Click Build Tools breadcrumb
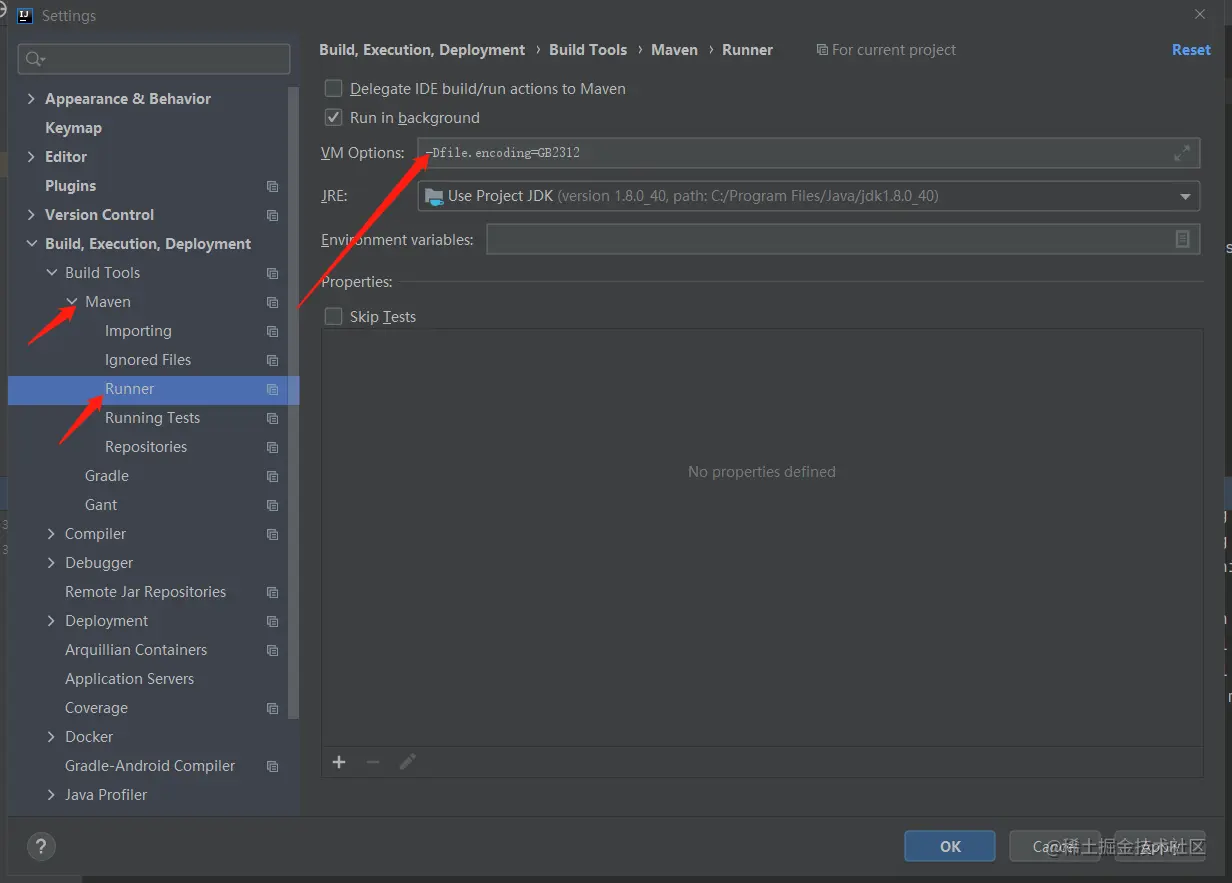Screen dimensions: 1232x883 point(588,50)
